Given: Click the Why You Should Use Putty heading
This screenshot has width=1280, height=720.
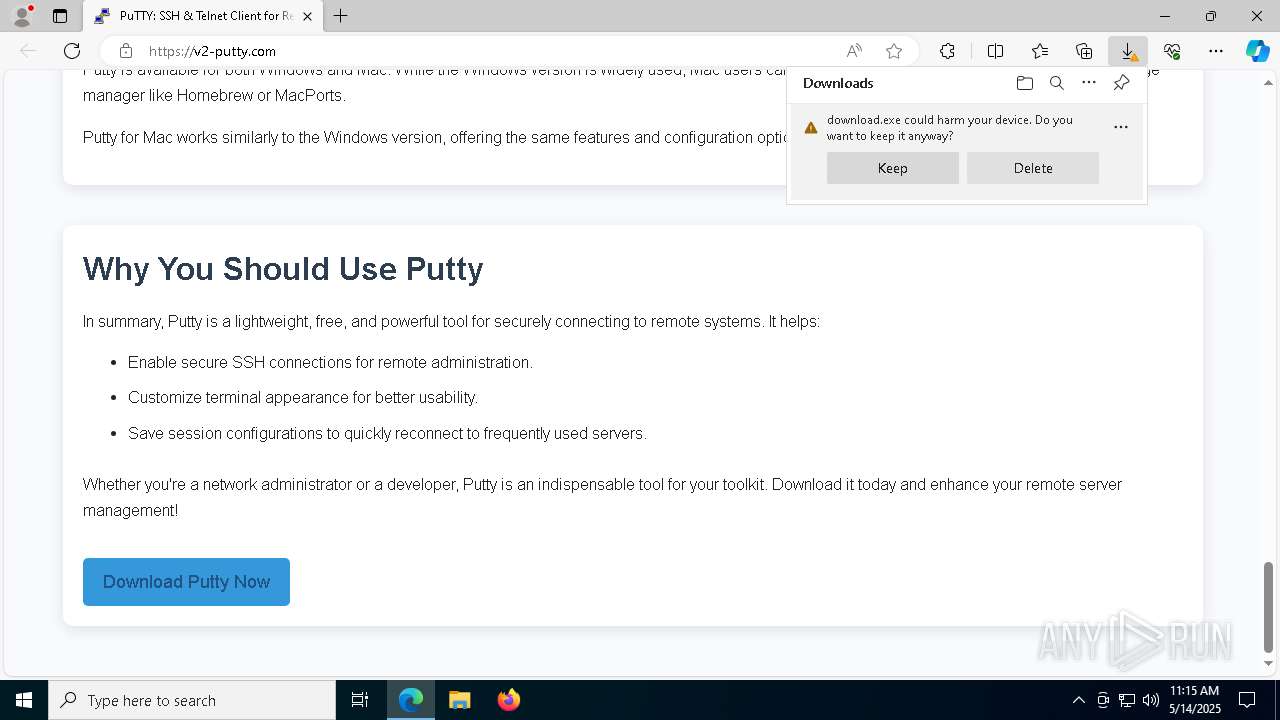Looking at the screenshot, I should coord(283,268).
